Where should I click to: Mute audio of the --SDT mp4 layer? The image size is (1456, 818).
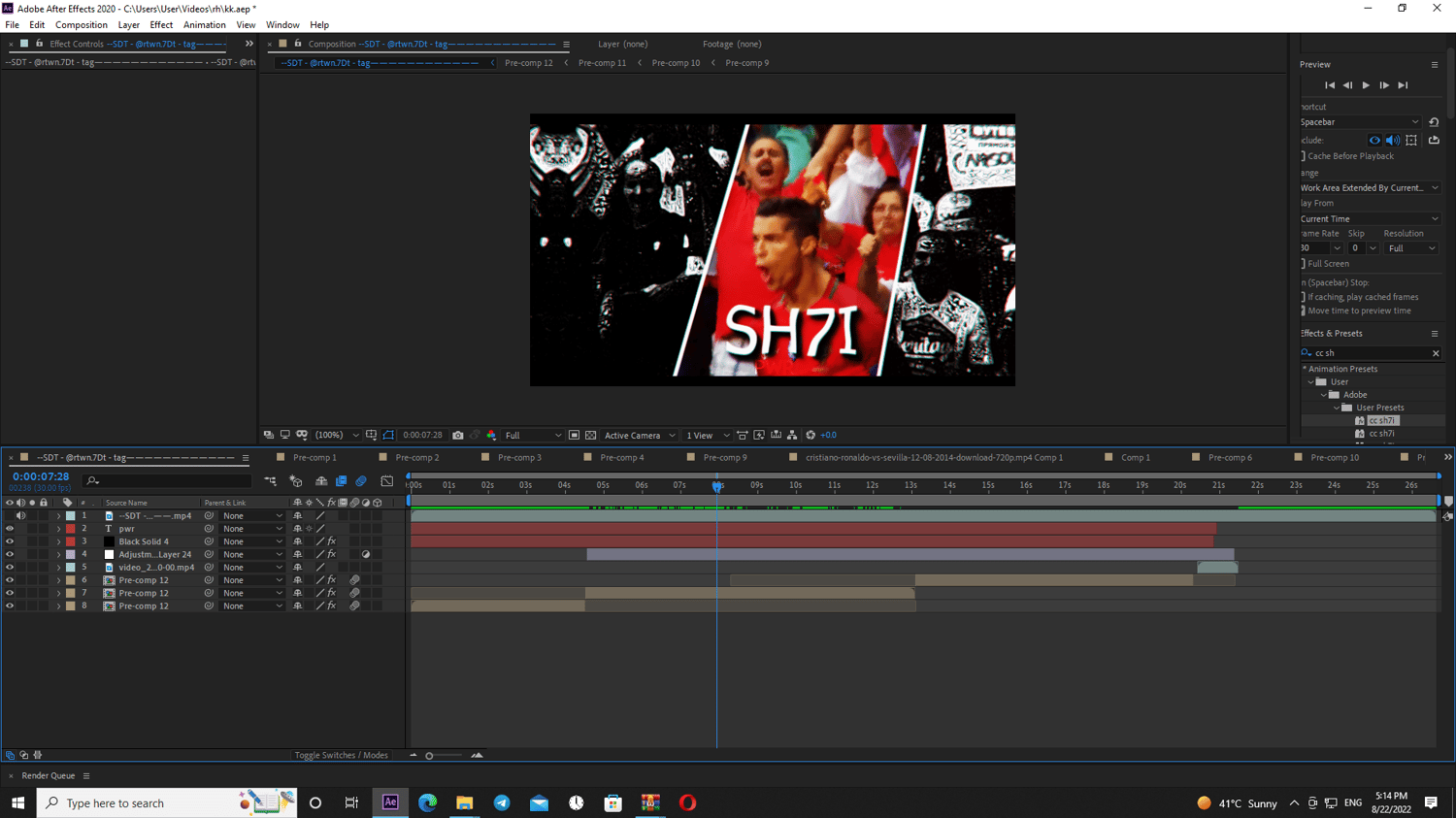20,516
